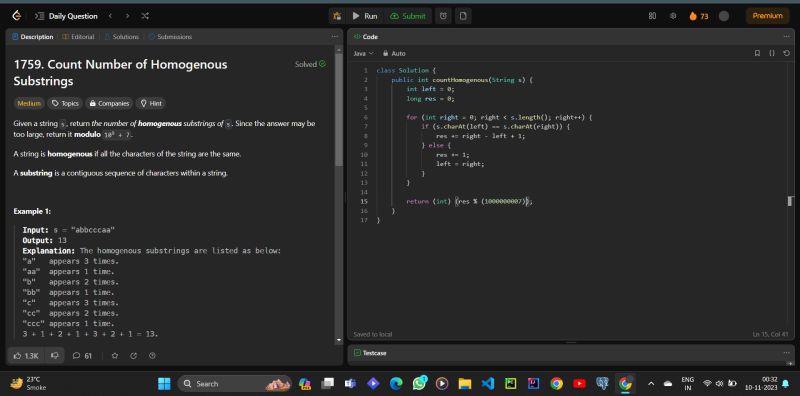Open Microsoft Edge from the taskbar

tap(396, 383)
